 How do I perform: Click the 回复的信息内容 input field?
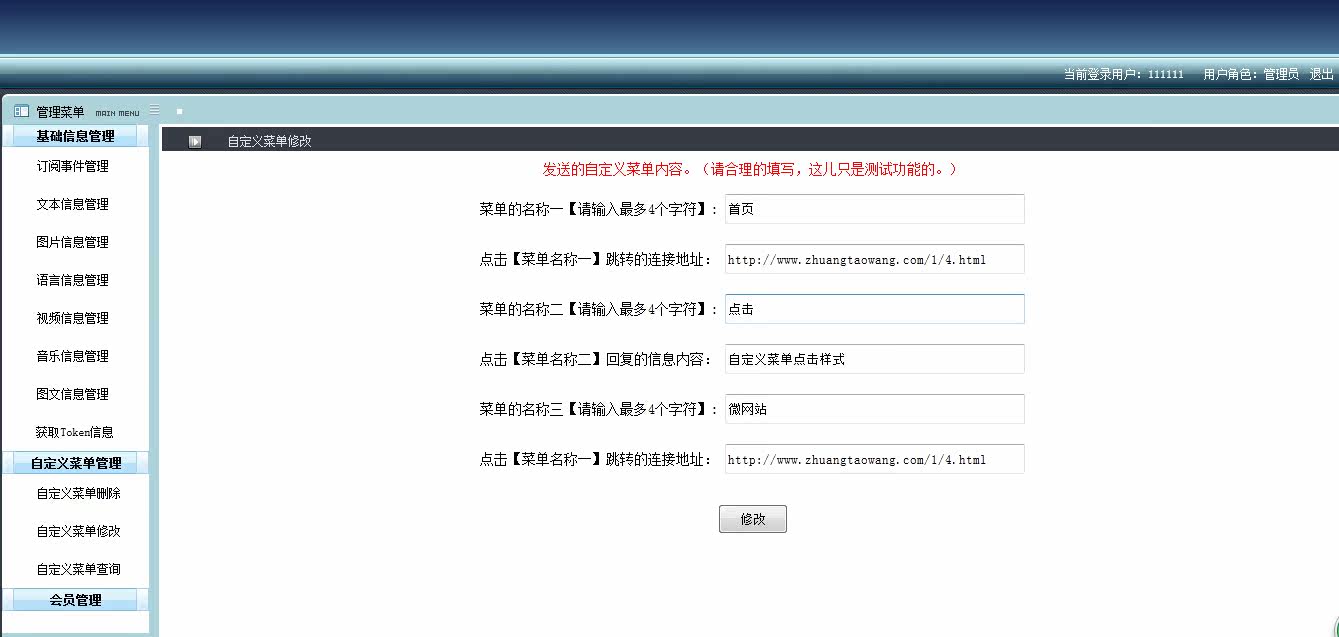pyautogui.click(x=874, y=359)
